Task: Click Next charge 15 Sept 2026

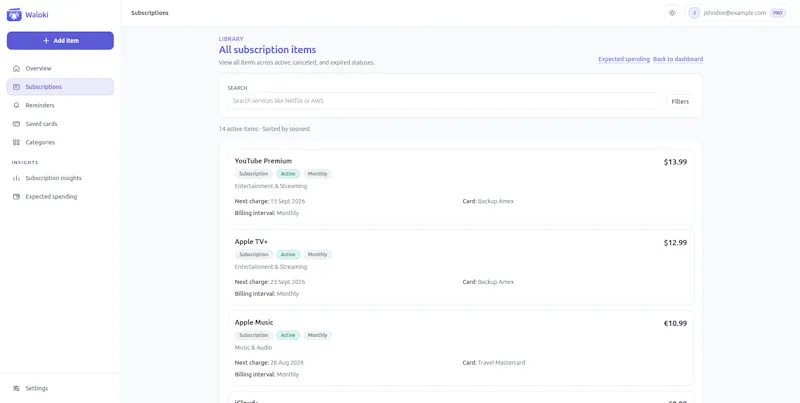Action: click(x=270, y=202)
